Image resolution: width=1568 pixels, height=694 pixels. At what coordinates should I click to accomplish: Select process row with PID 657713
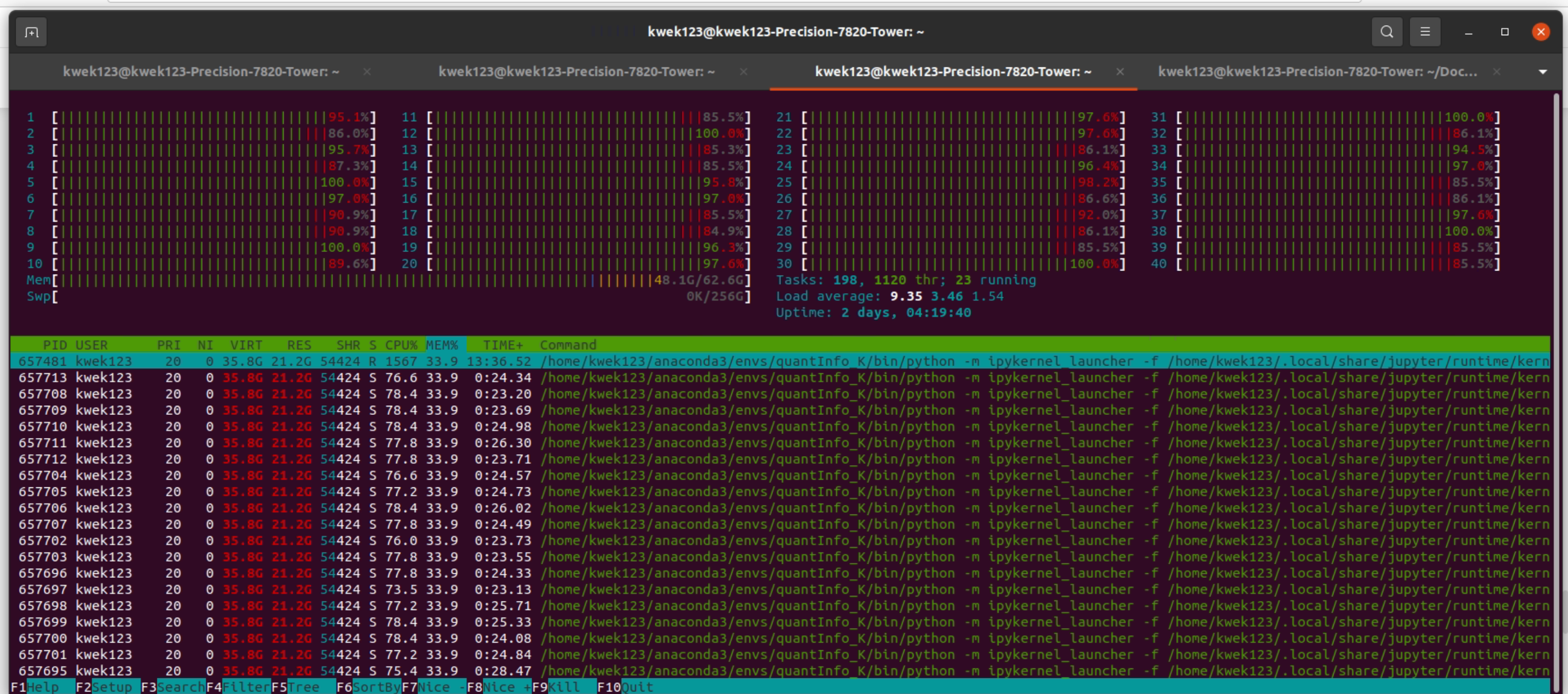tap(780, 378)
